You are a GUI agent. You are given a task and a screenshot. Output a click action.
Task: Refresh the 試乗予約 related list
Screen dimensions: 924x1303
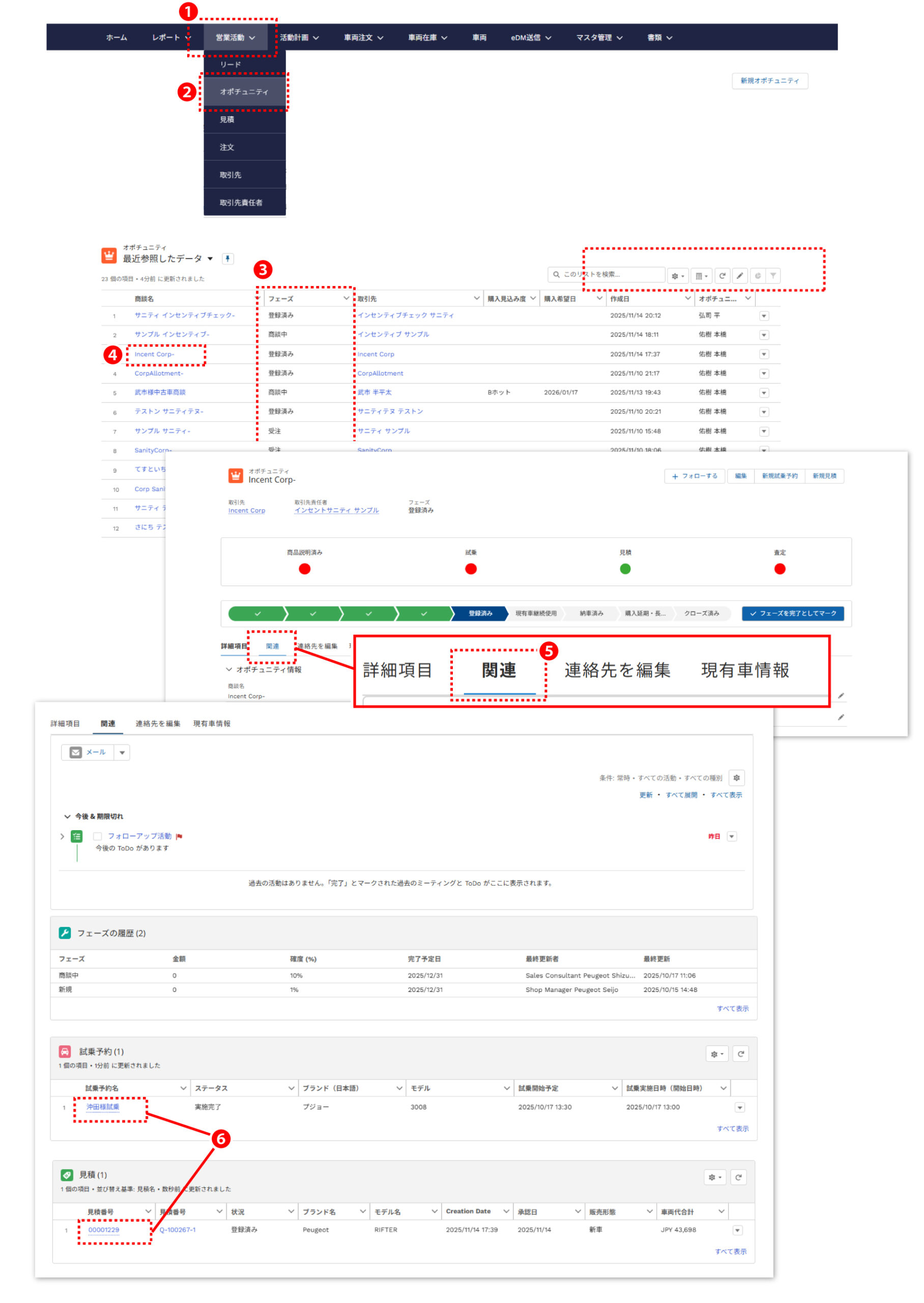(x=740, y=1054)
